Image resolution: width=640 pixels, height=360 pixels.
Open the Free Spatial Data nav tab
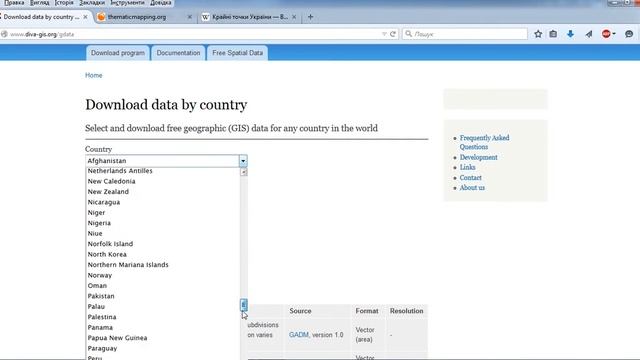pos(238,53)
